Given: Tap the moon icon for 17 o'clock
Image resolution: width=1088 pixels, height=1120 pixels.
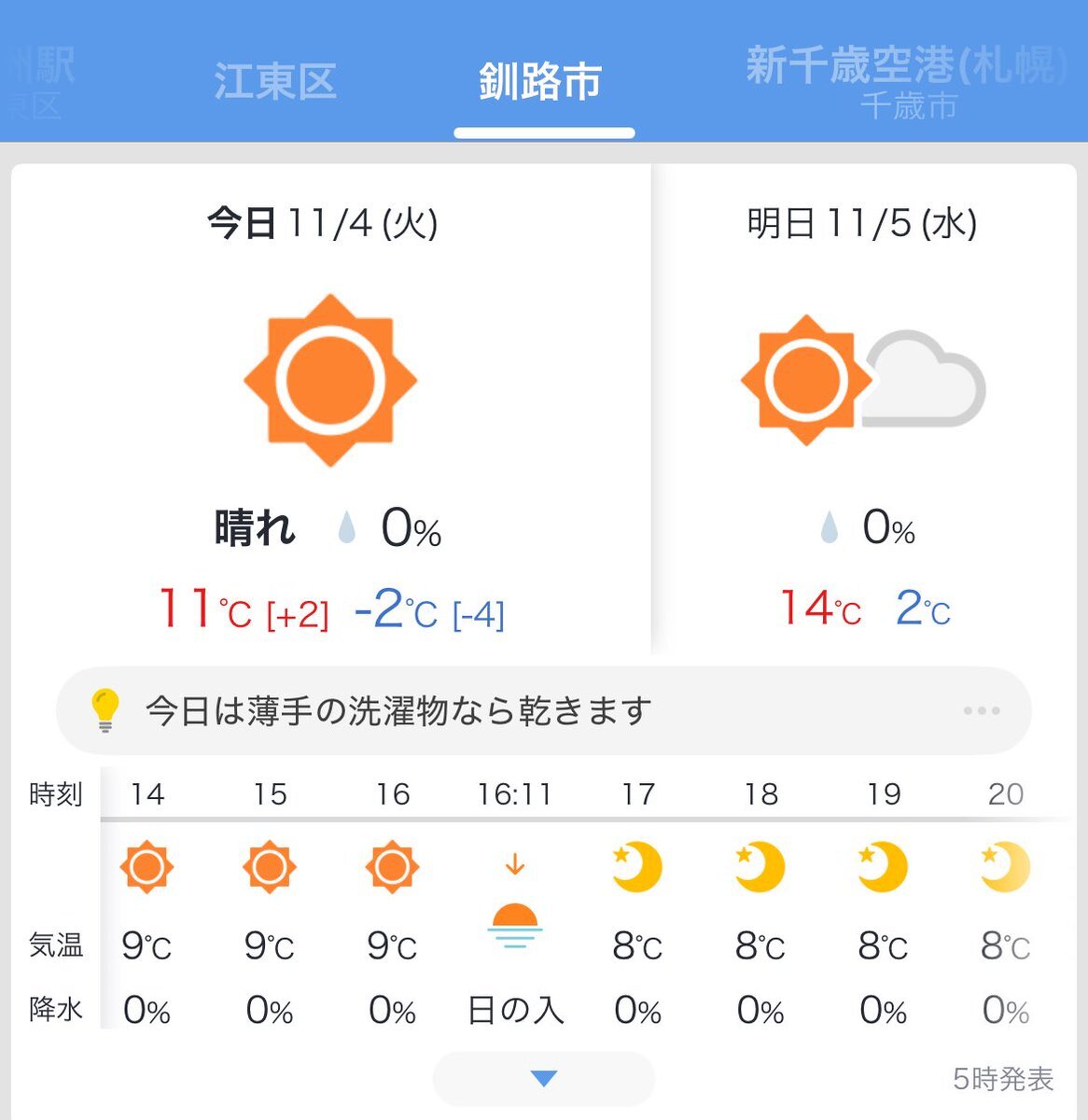Looking at the screenshot, I should click(637, 867).
